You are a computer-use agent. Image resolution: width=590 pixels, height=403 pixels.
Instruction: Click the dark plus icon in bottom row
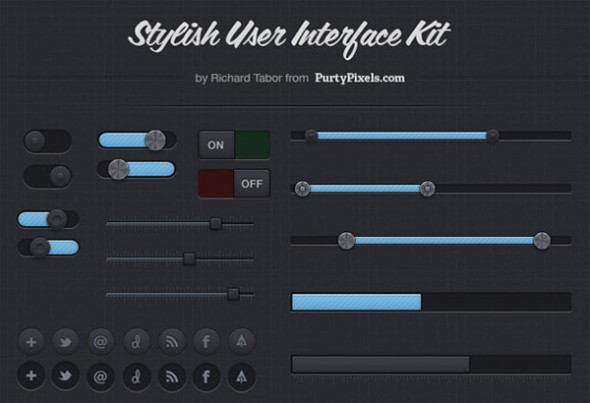[31, 376]
